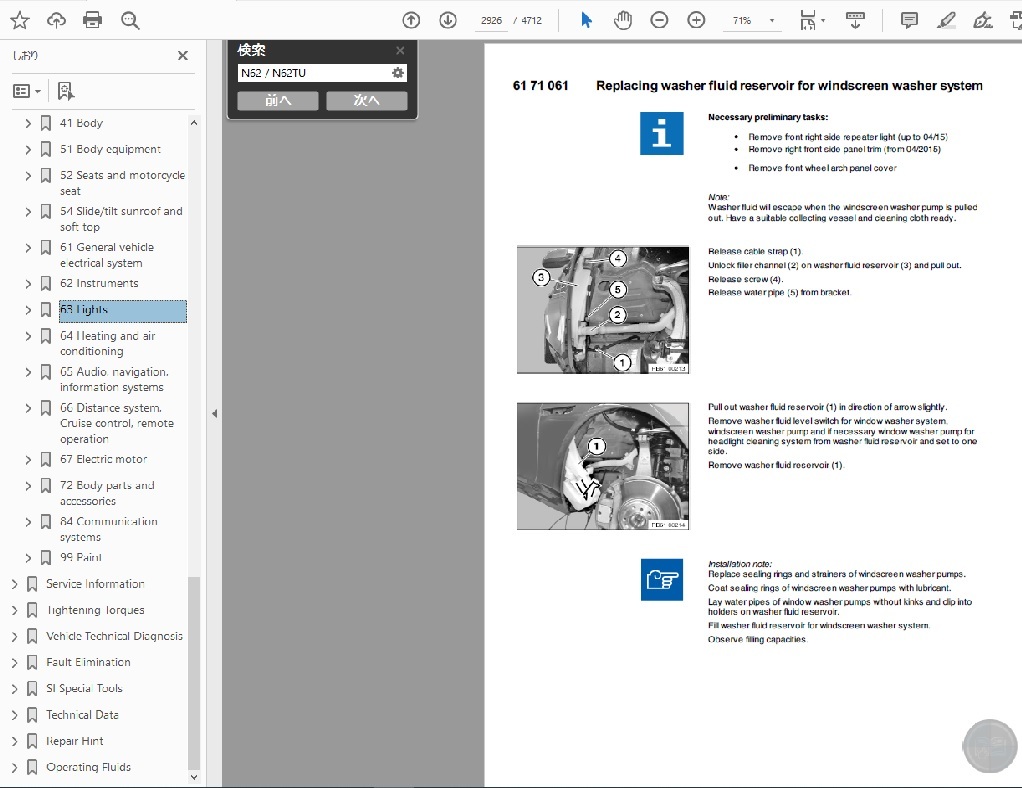Open the sign document pen icon
Image resolution: width=1022 pixels, height=788 pixels.
click(x=982, y=20)
